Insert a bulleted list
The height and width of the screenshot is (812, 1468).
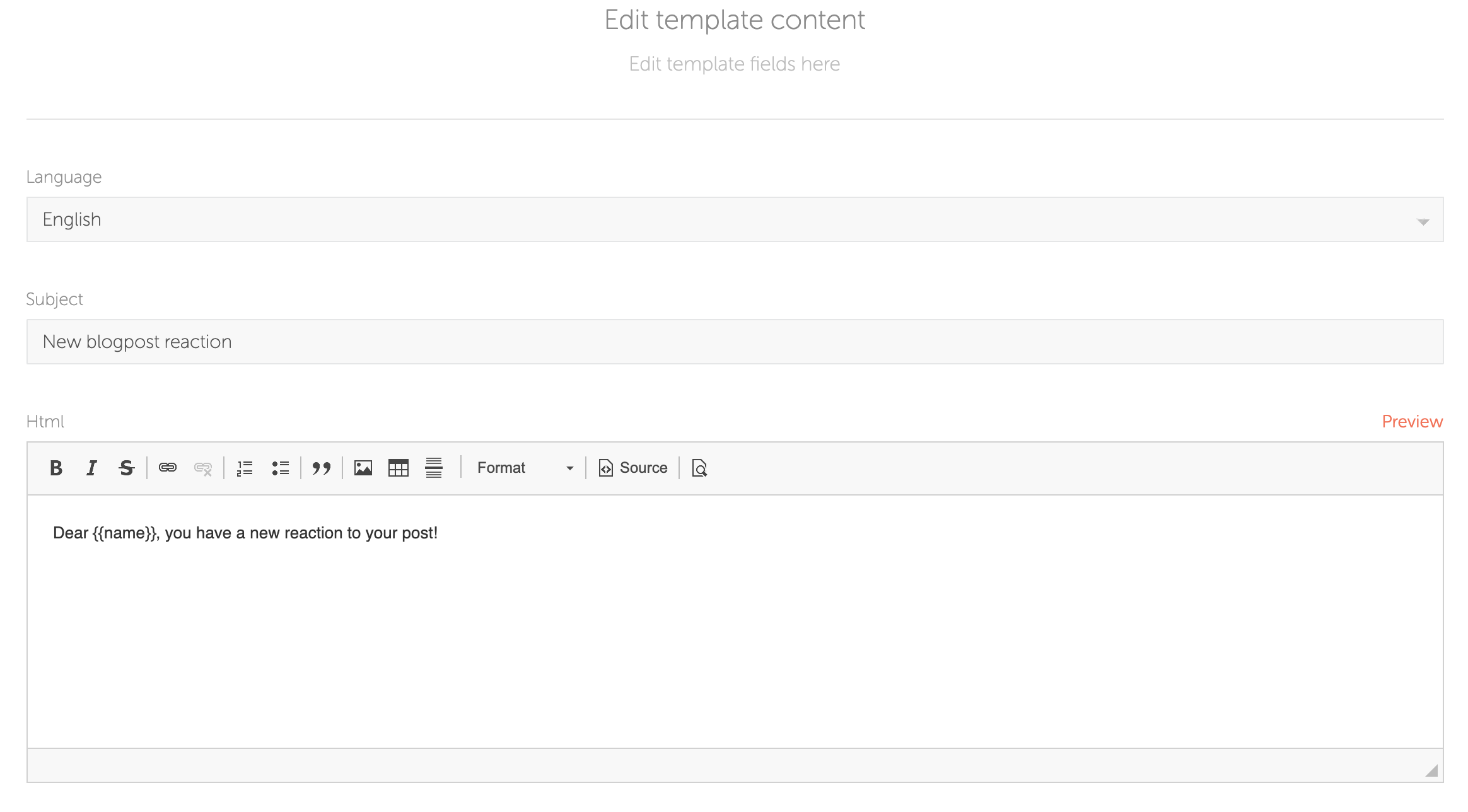(280, 468)
